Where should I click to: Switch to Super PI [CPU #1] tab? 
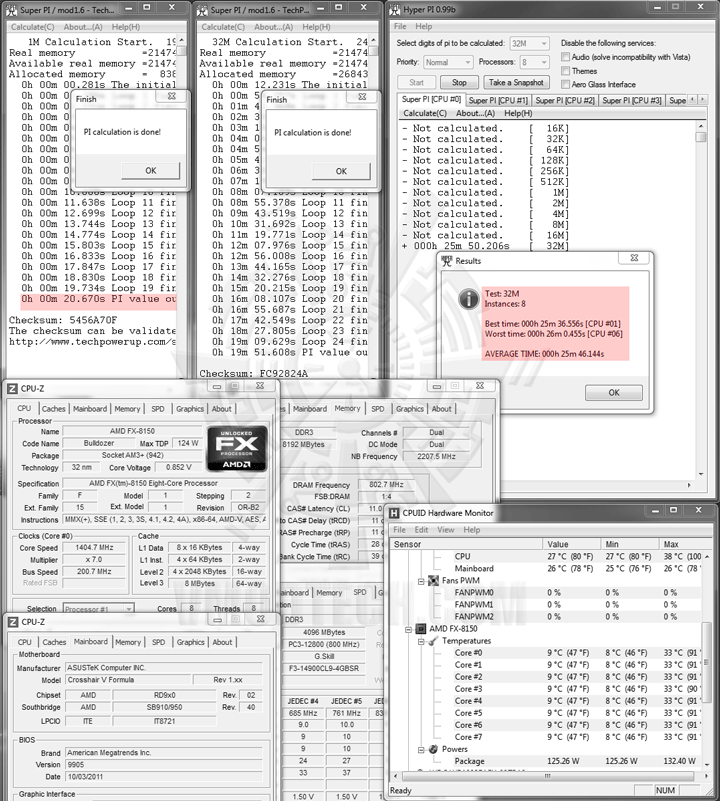pyautogui.click(x=498, y=101)
